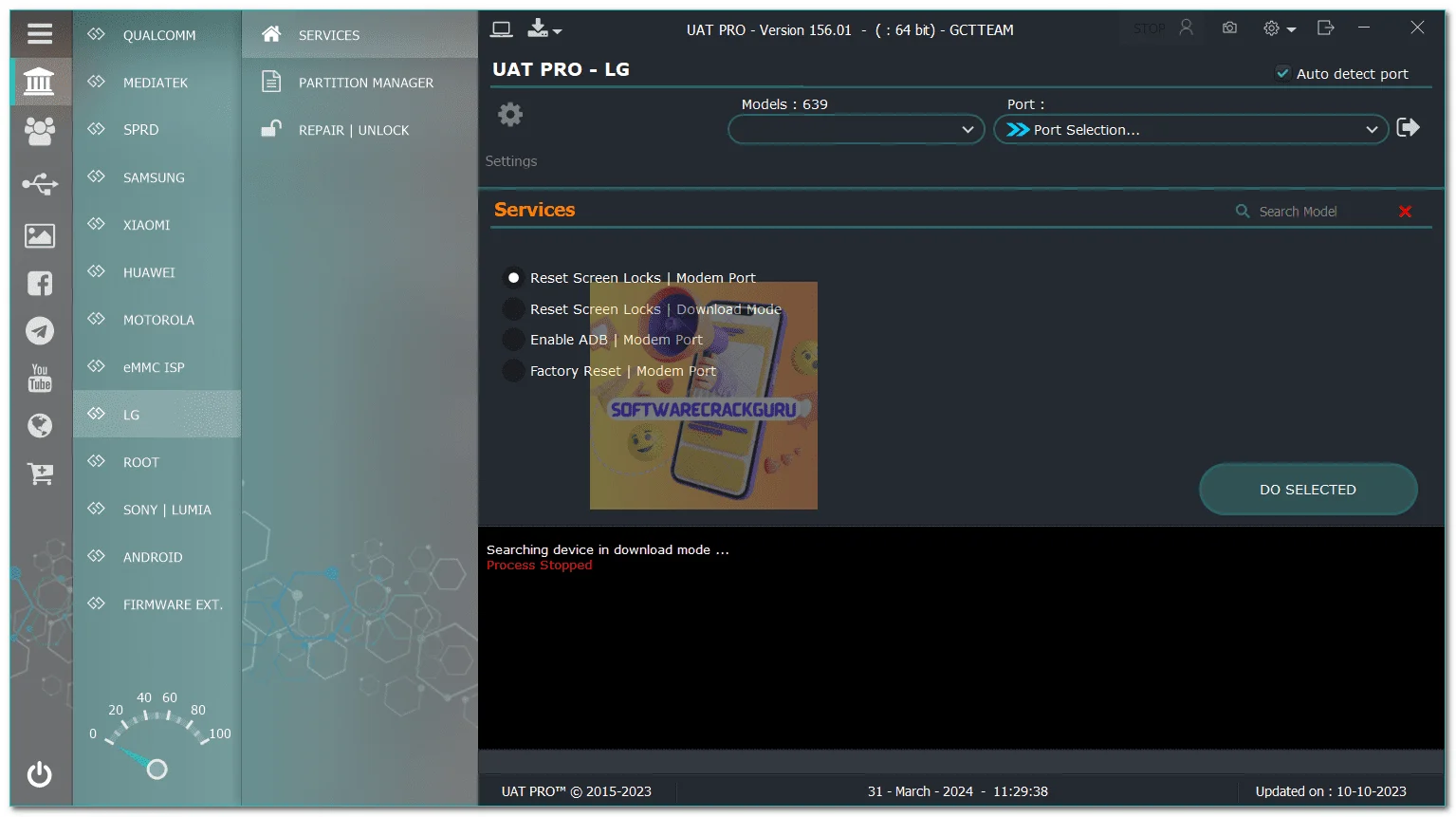Open the SAMSUNG menu
The image size is (1456, 817).
[x=157, y=177]
